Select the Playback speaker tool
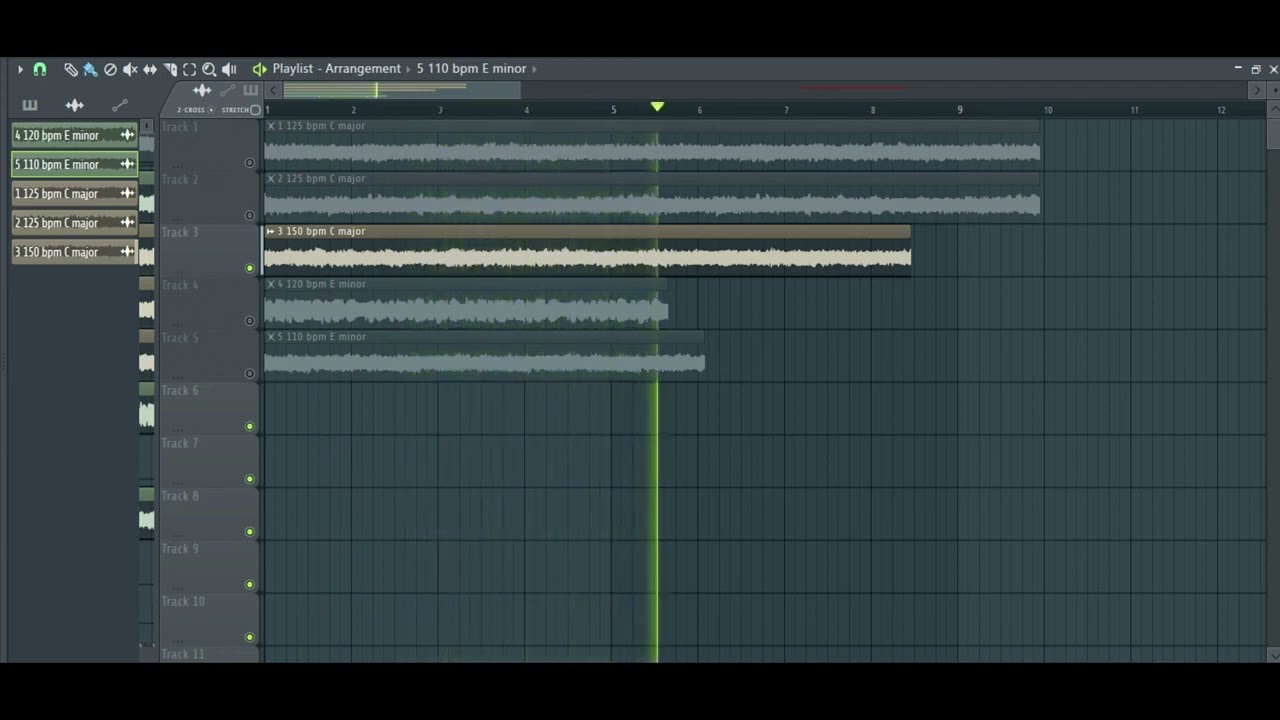1280x720 pixels. click(229, 69)
